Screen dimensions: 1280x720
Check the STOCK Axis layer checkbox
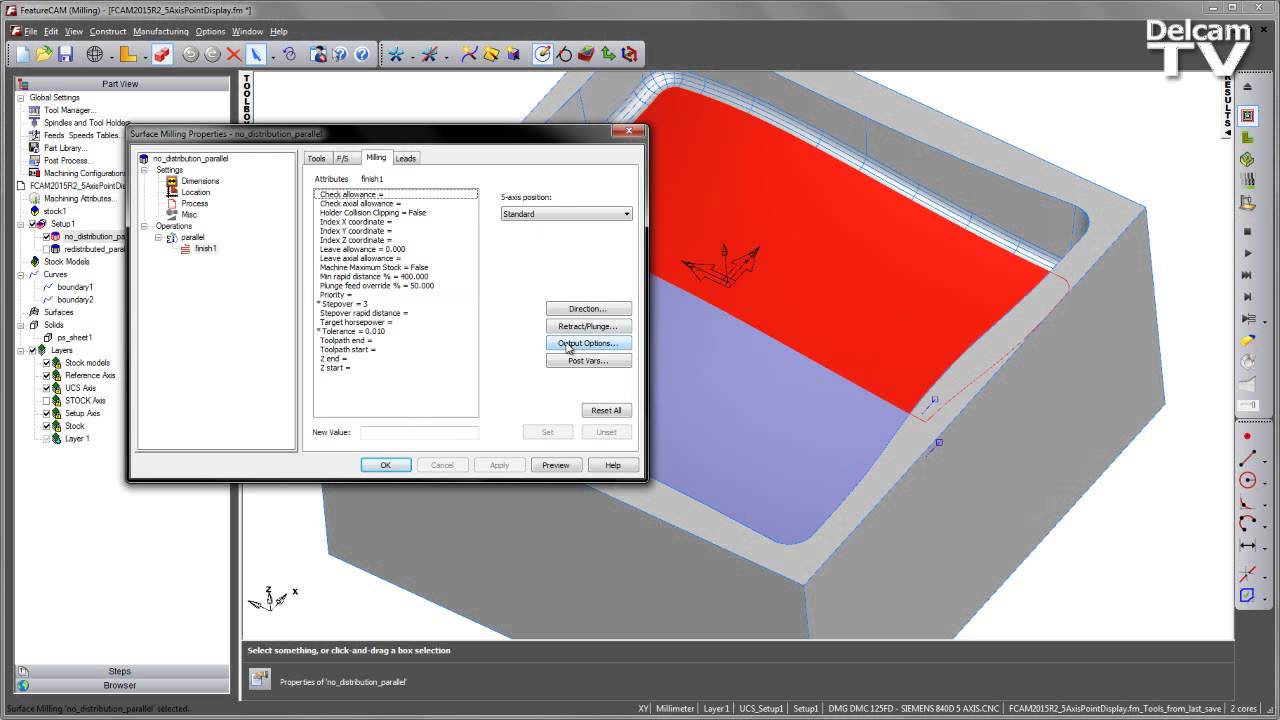pos(46,401)
